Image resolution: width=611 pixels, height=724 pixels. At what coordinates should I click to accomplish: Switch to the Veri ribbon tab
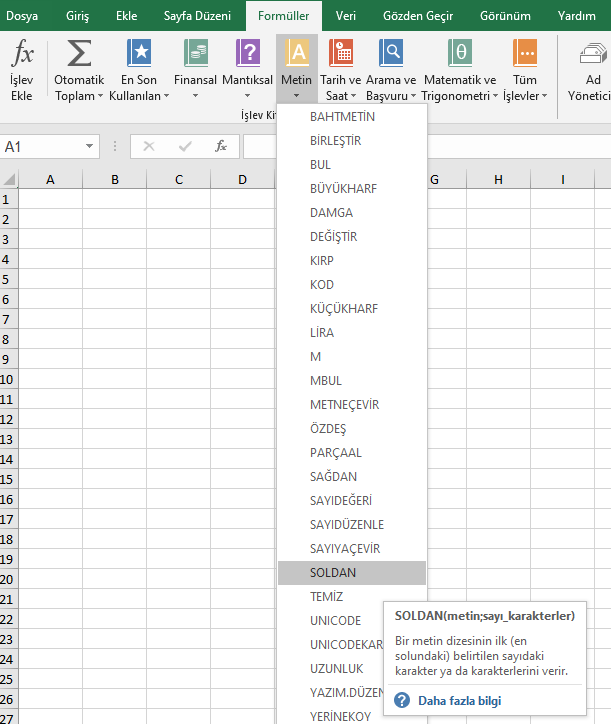click(x=346, y=16)
